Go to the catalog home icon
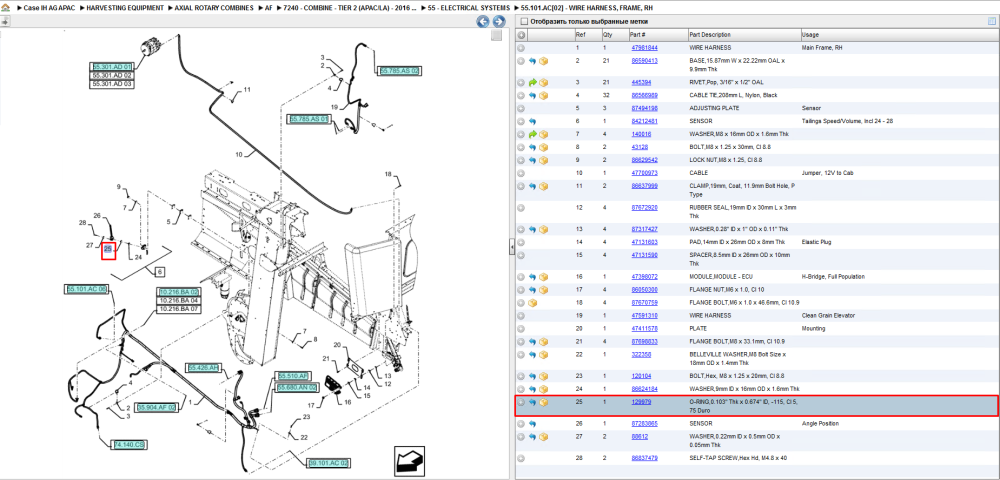The width and height of the screenshot is (1000, 480). click(x=5, y=8)
